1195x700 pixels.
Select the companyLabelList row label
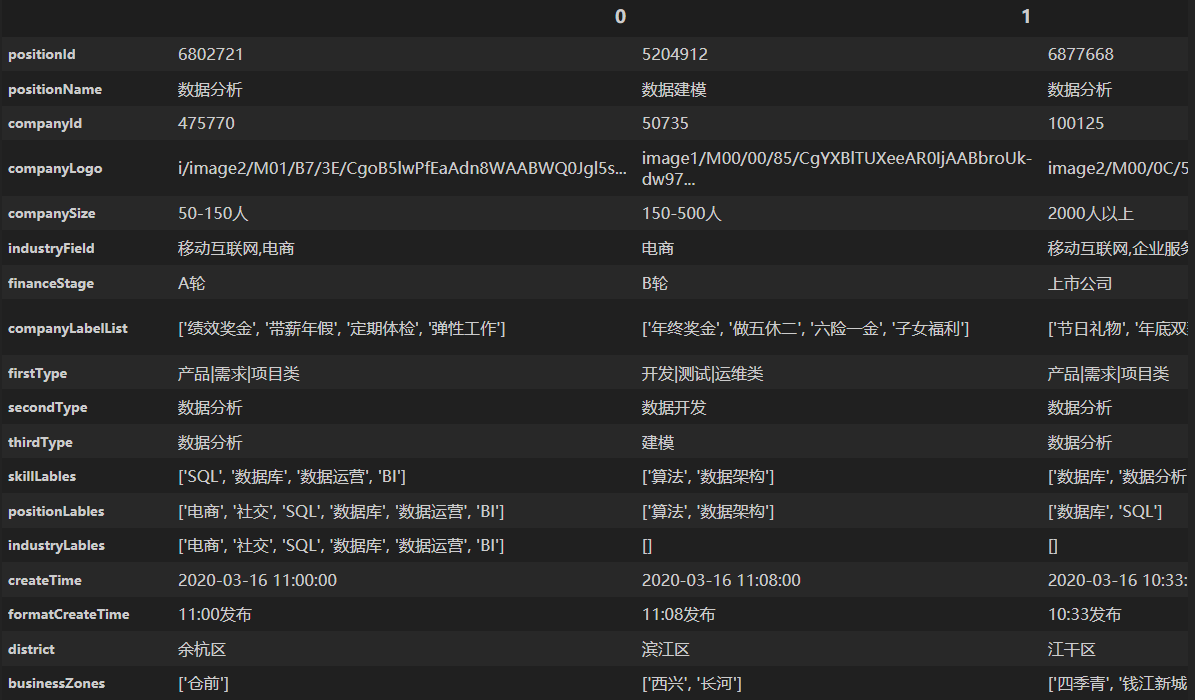[x=68, y=329]
